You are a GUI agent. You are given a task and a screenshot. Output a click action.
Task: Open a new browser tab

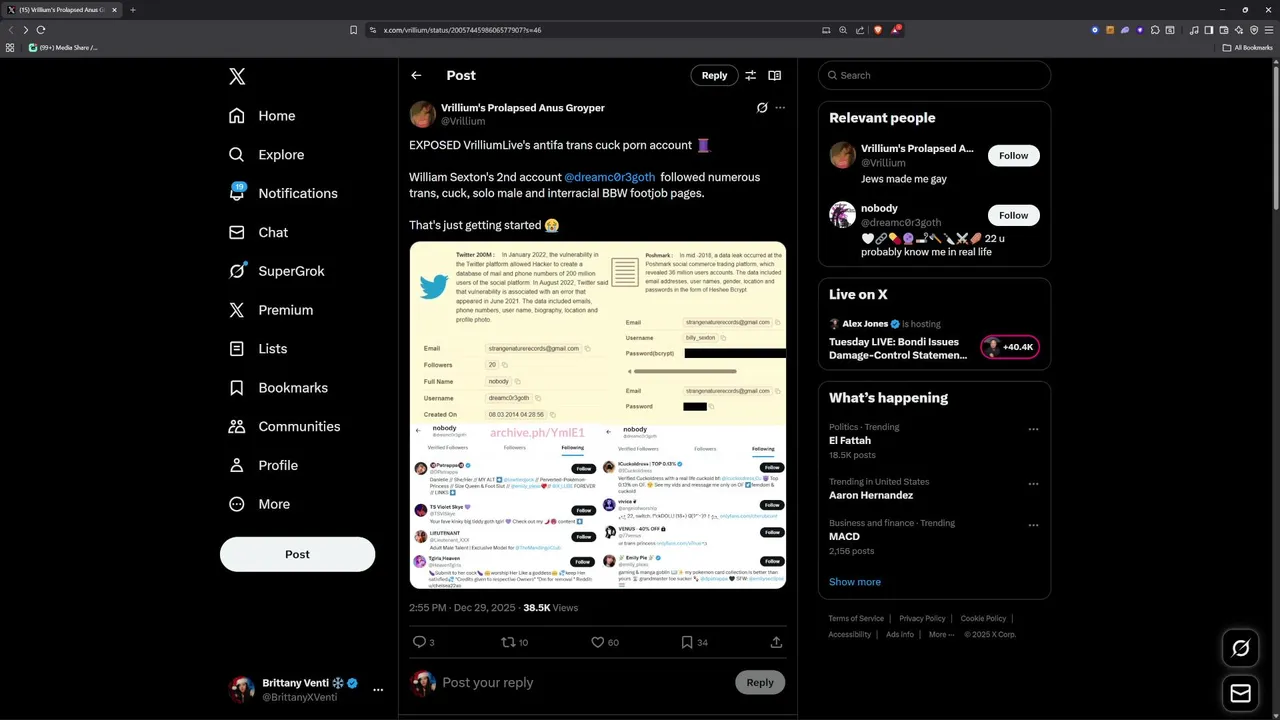[x=133, y=10]
